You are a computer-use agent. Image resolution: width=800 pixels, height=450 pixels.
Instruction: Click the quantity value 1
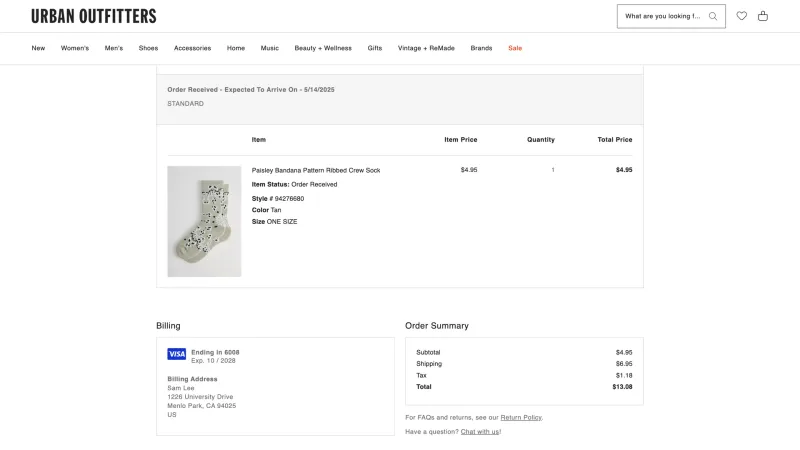(x=553, y=170)
